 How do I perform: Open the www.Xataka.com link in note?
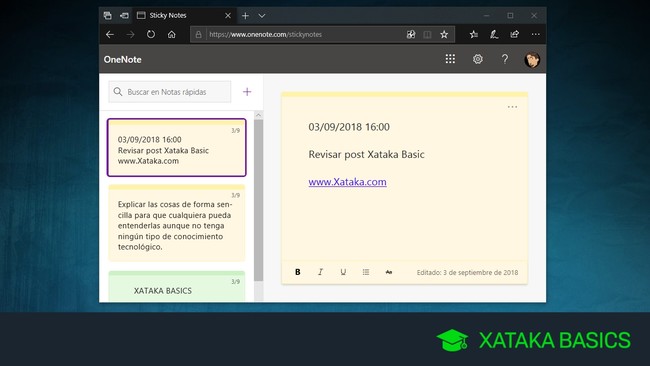347,182
